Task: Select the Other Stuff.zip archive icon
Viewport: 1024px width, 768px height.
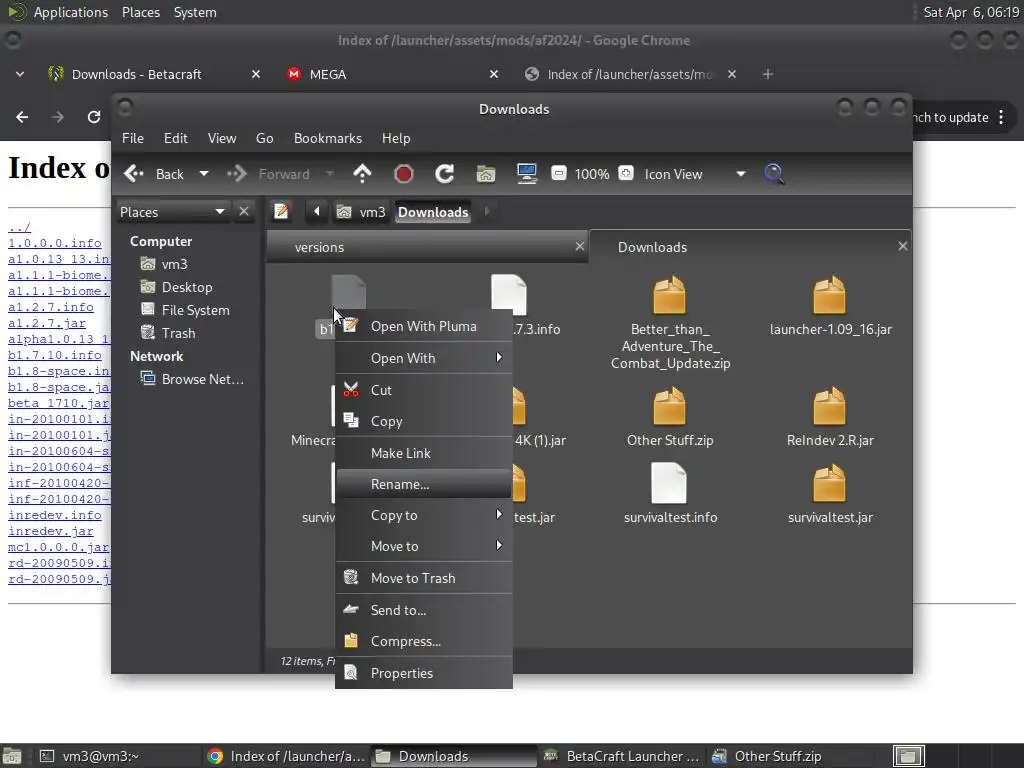Action: pyautogui.click(x=669, y=406)
